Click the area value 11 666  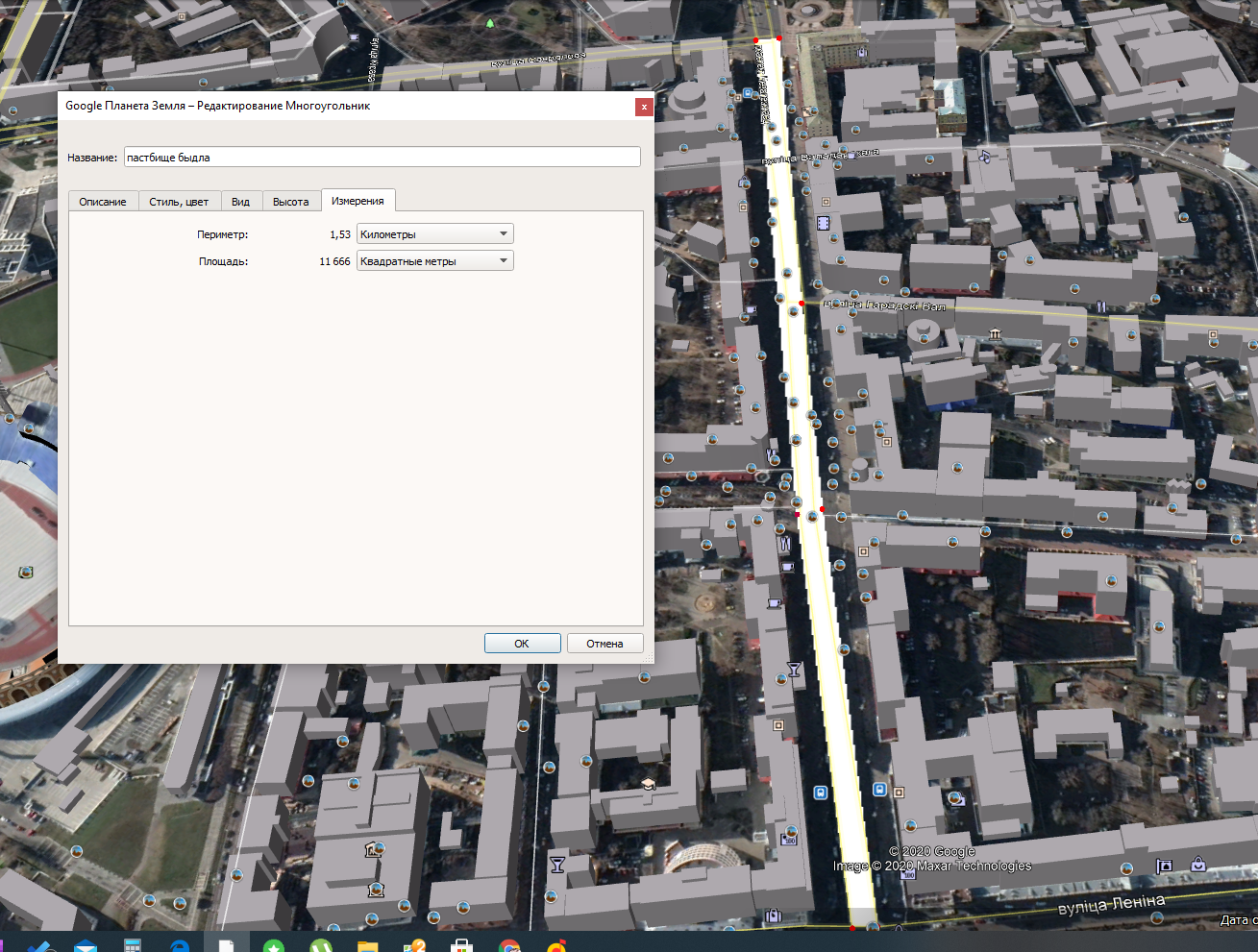[x=334, y=261]
